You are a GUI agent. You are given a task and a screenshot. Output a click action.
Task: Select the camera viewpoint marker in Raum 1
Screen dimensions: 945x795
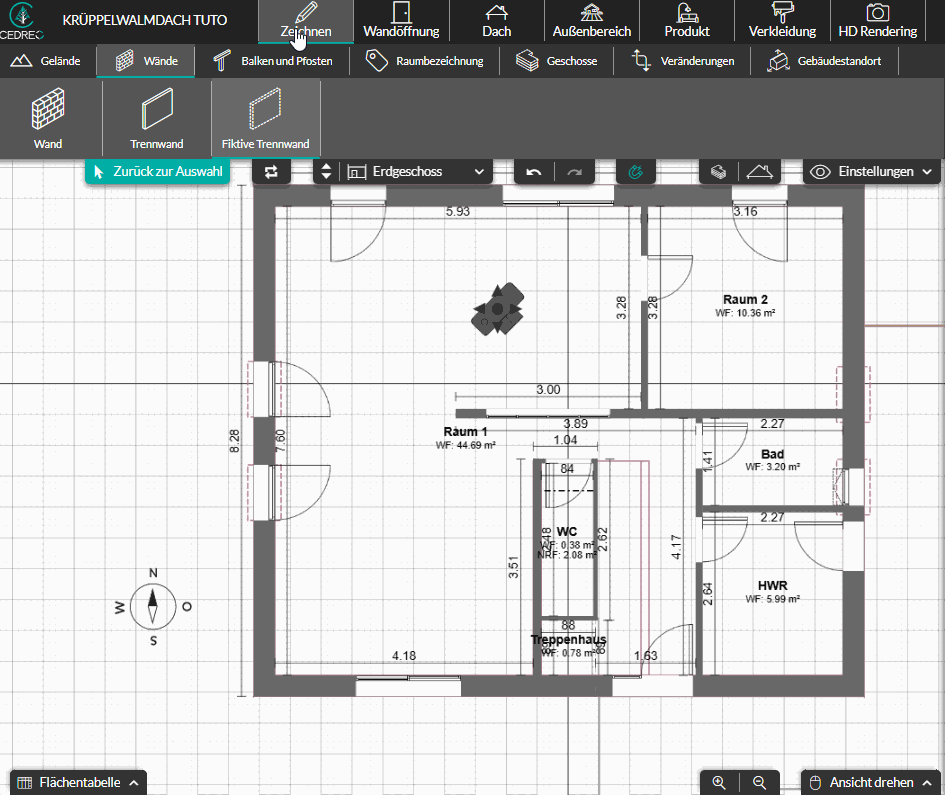(x=497, y=309)
